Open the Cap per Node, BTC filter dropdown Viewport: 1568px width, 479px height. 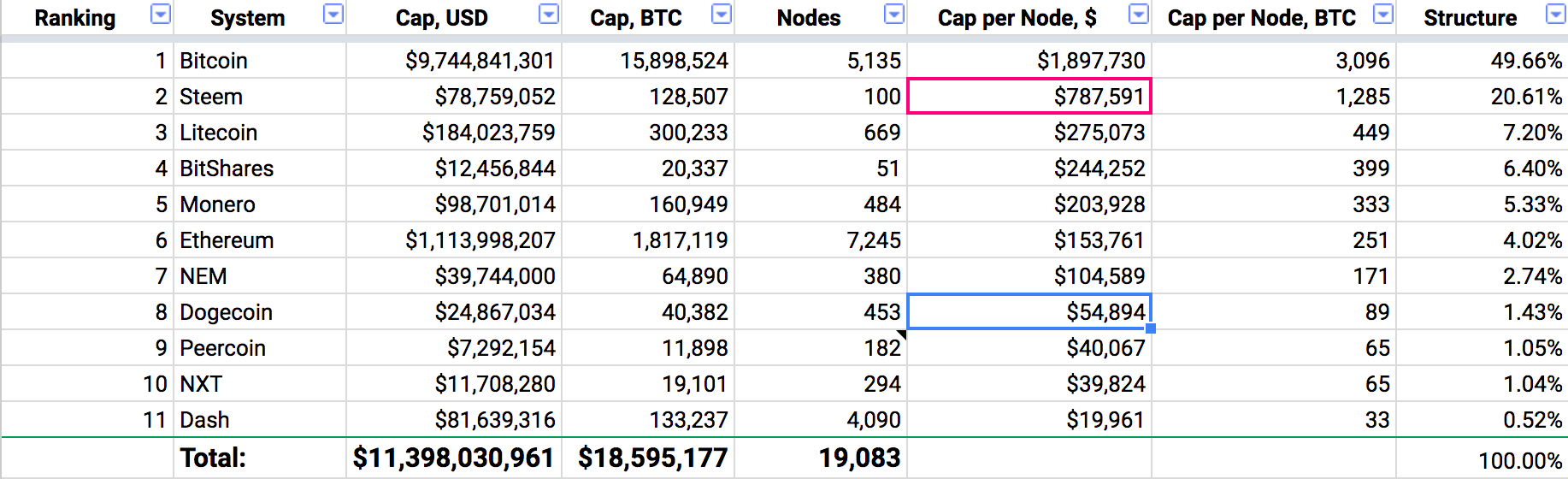point(1383,15)
